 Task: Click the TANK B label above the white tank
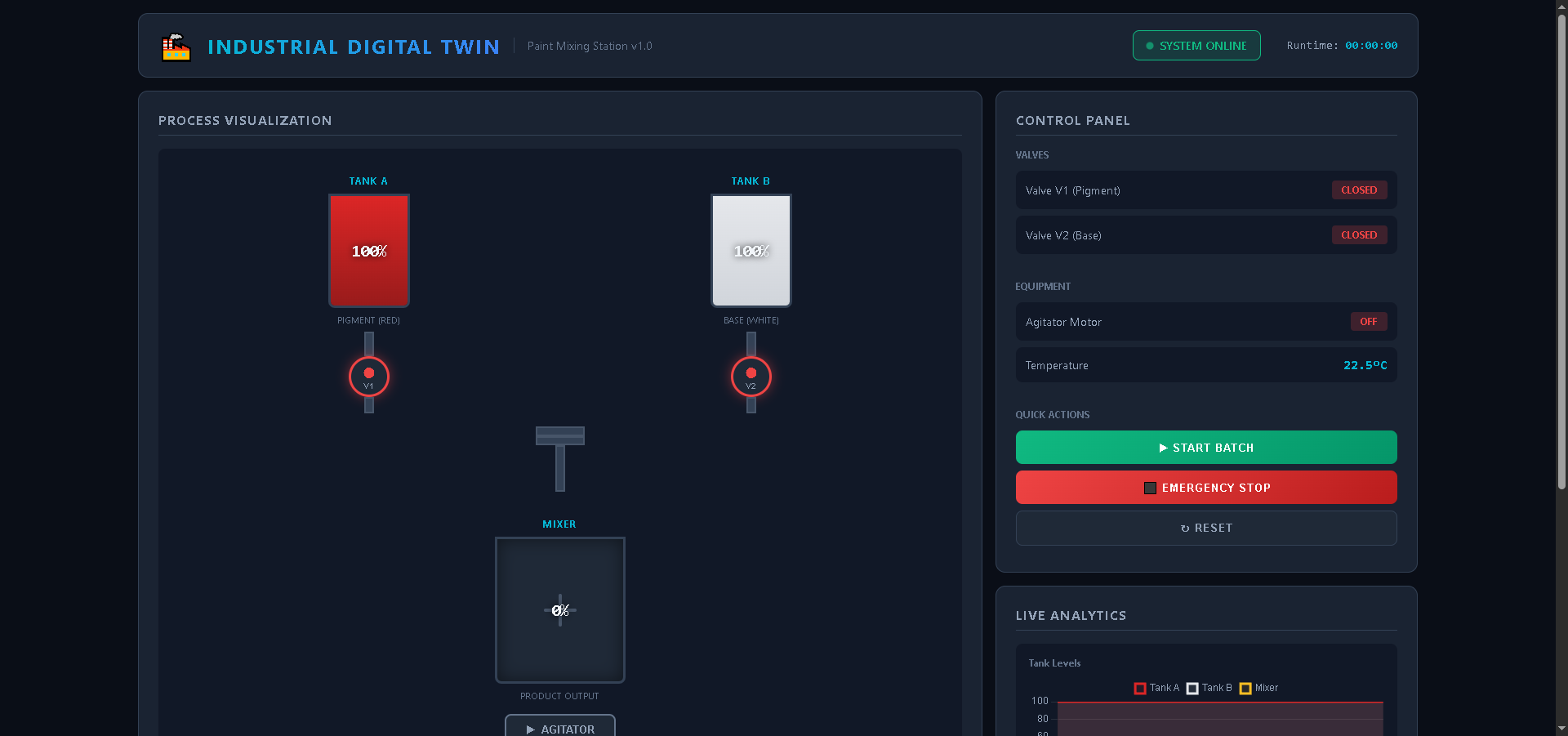click(751, 181)
